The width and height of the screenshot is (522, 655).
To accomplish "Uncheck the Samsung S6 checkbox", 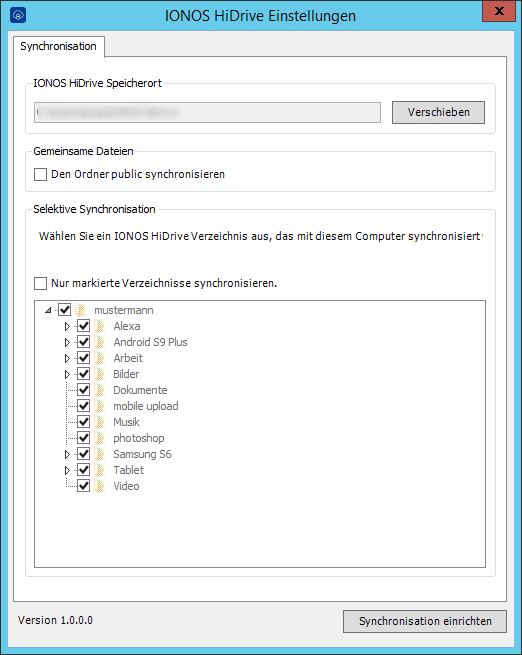I will pyautogui.click(x=84, y=454).
